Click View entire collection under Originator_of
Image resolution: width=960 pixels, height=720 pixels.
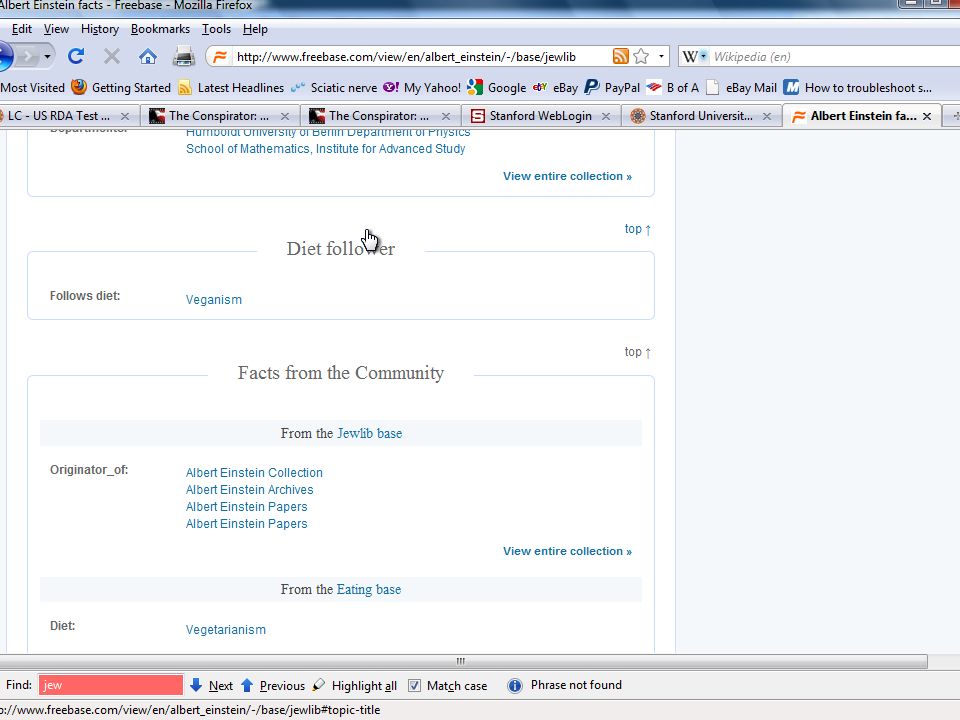coord(567,551)
